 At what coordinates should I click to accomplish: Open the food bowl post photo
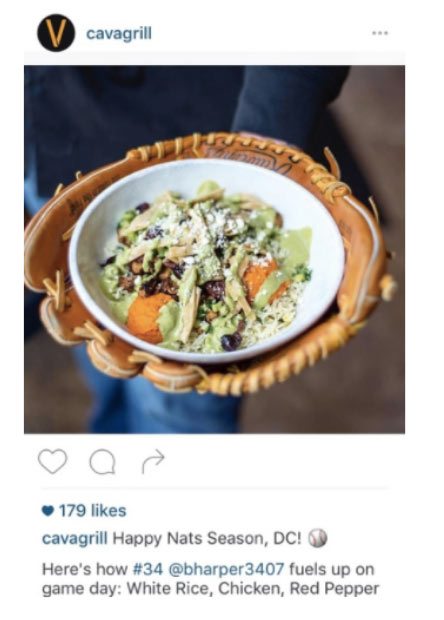[214, 250]
